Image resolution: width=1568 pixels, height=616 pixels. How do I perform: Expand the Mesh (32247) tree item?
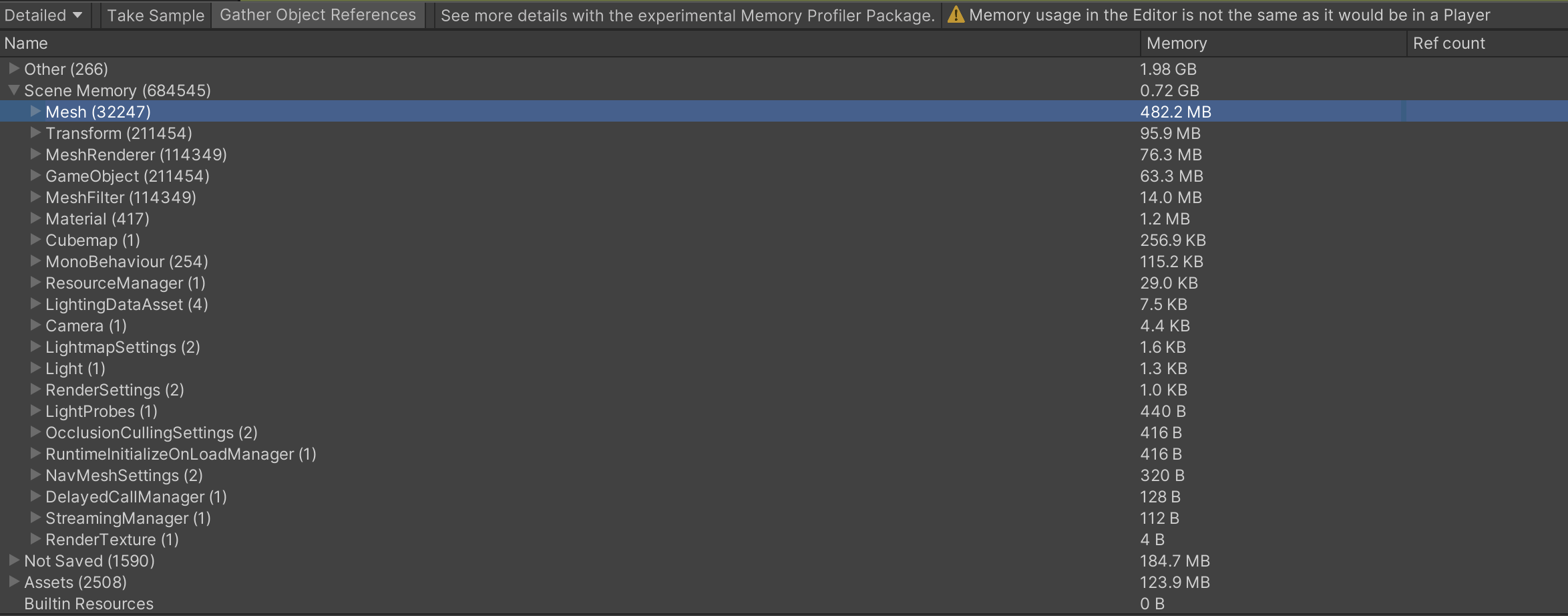[35, 112]
